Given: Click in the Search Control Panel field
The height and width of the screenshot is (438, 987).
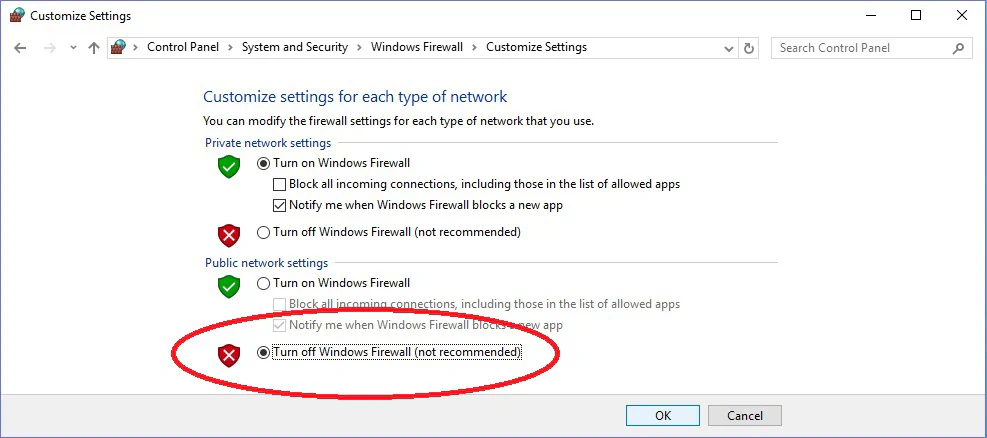Looking at the screenshot, I should click(x=860, y=48).
